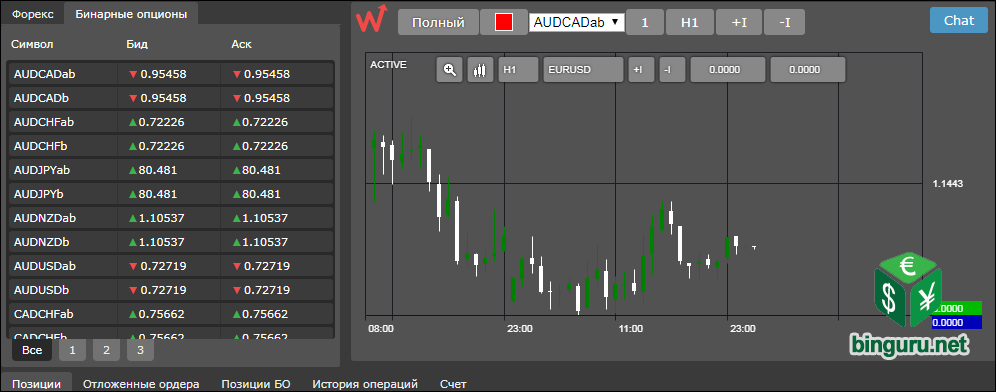
Task: Select the AUDCHFb symbol row
Action: (171, 146)
